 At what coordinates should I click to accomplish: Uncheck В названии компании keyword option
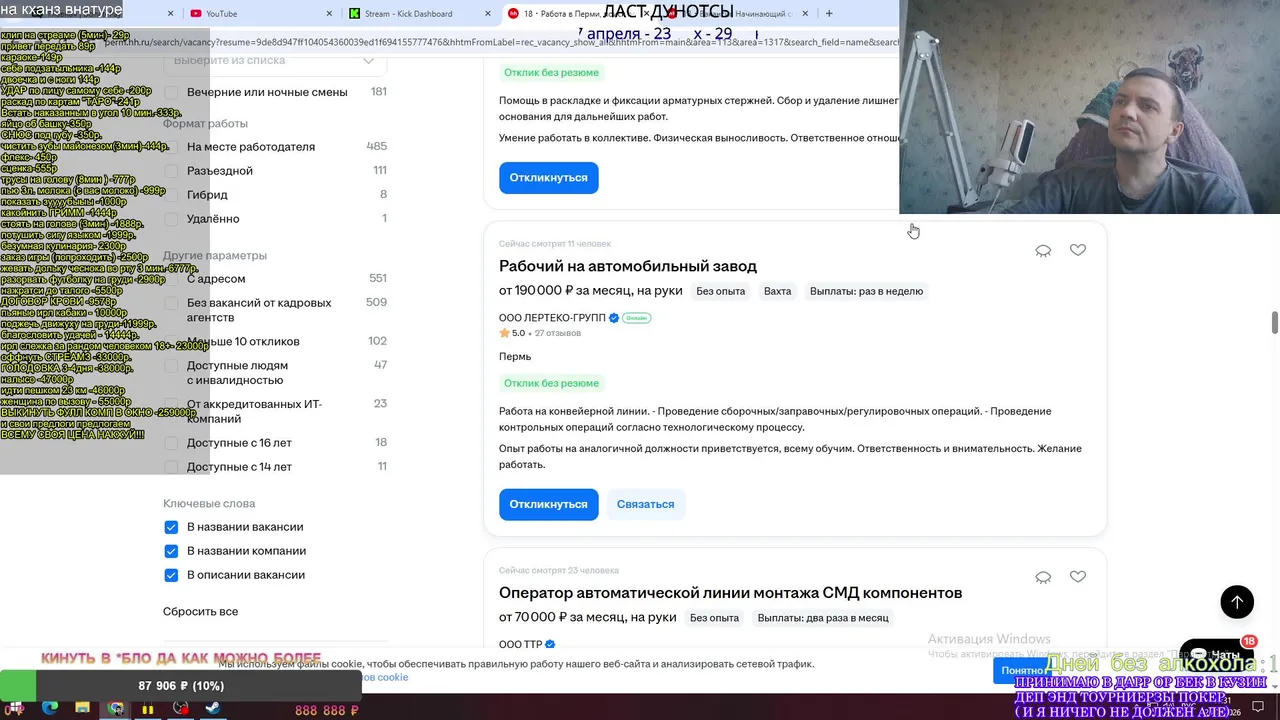tap(171, 551)
